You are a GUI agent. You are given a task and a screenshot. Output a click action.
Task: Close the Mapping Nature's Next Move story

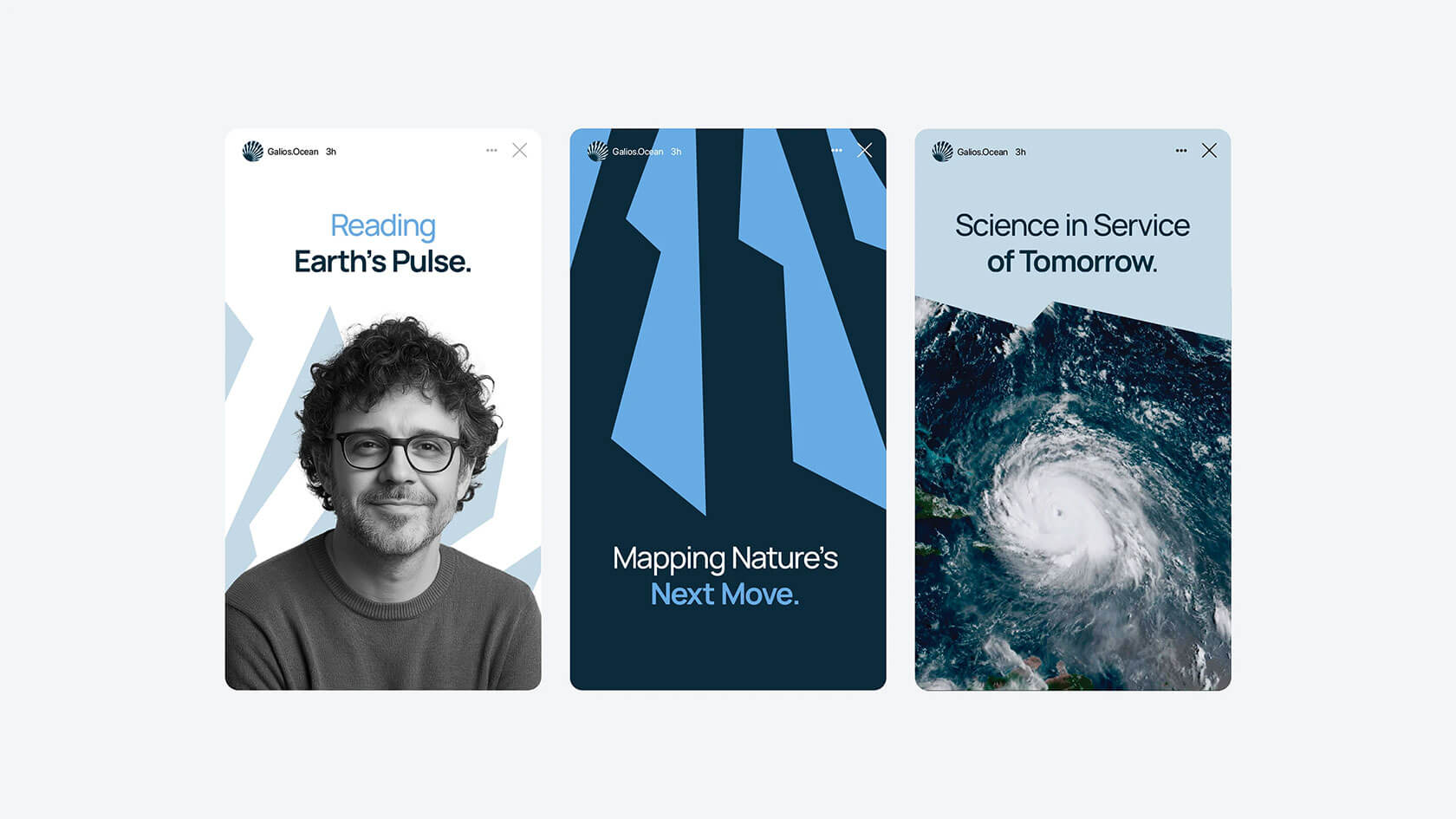[864, 151]
